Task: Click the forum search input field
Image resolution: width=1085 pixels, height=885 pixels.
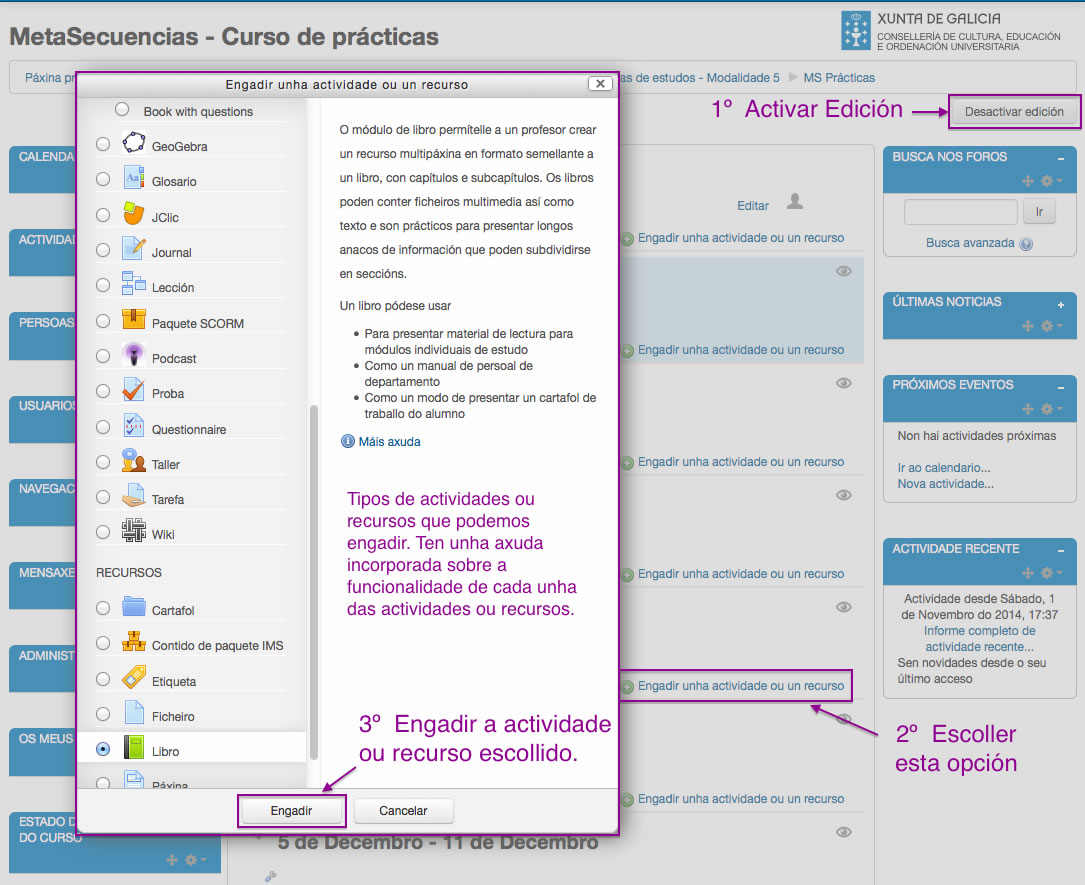Action: point(960,211)
